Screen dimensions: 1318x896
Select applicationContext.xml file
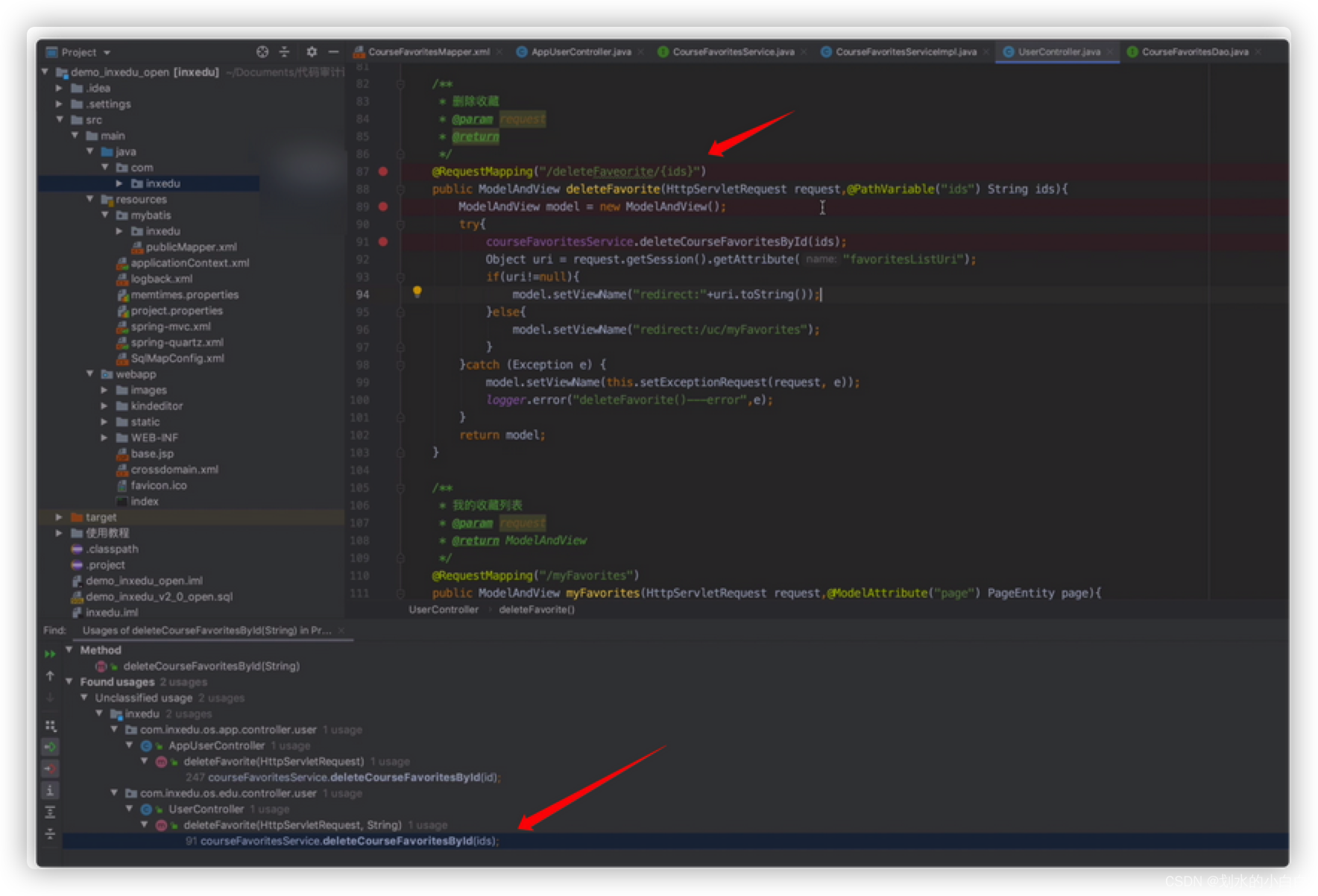[x=189, y=262]
